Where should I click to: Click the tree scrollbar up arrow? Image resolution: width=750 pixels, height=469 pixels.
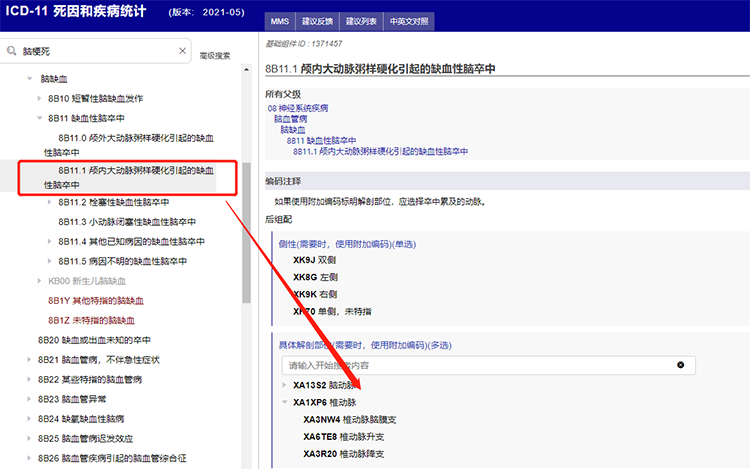pyautogui.click(x=246, y=69)
